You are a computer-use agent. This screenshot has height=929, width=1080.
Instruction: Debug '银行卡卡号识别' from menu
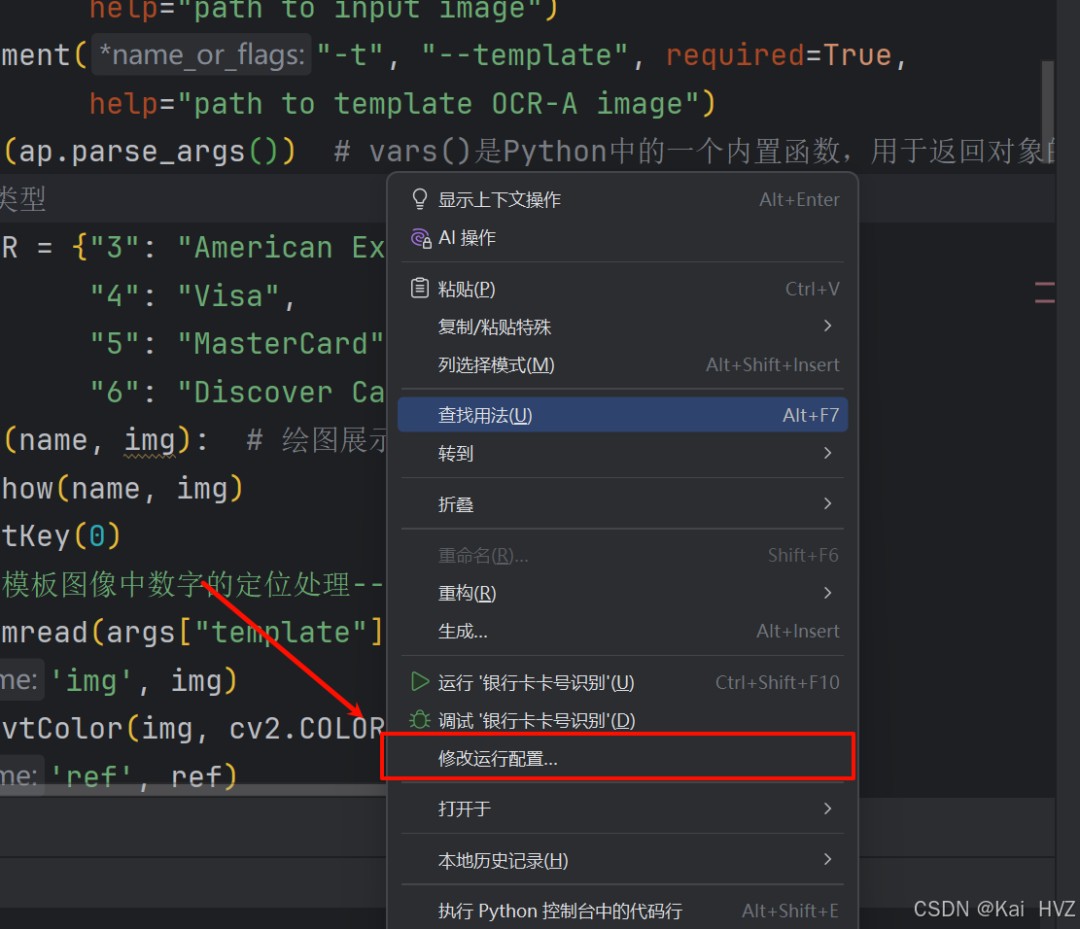click(x=623, y=720)
